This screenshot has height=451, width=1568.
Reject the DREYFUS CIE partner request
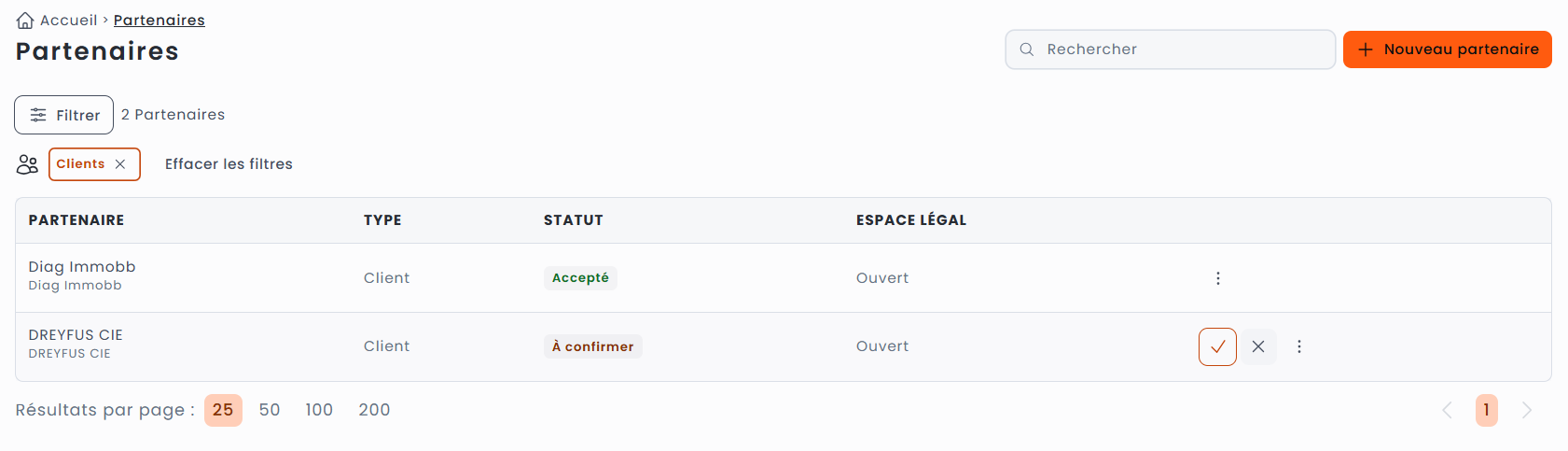1258,346
